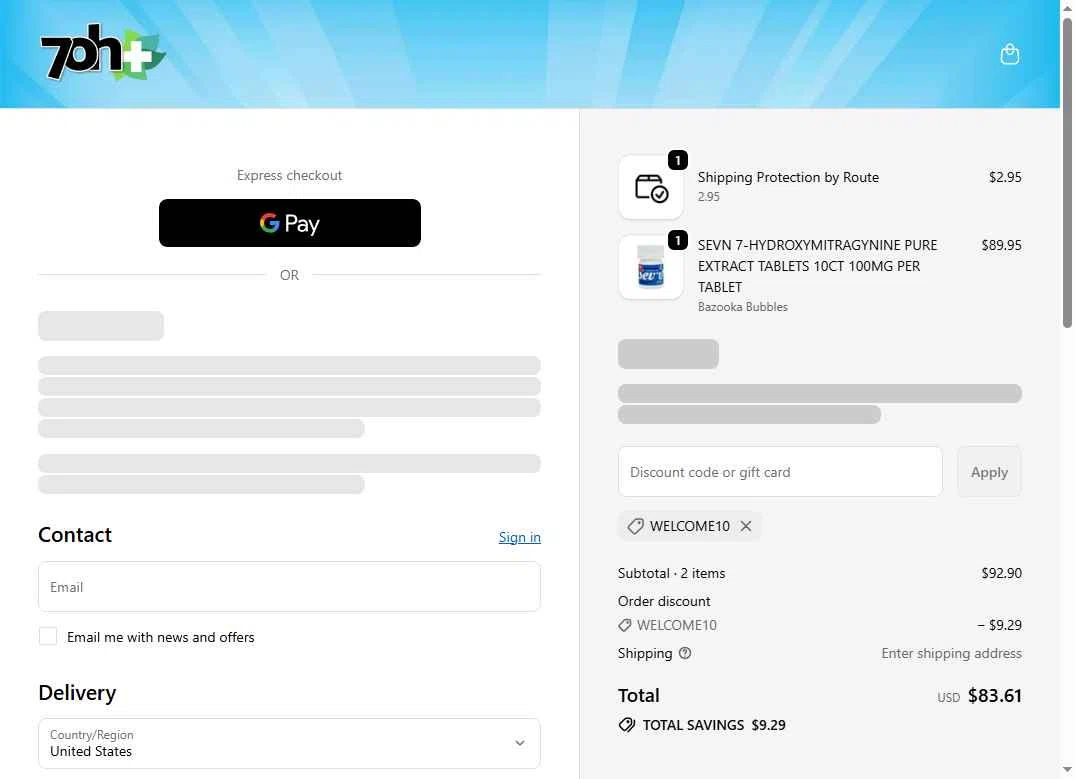Click the Subtotal · 2 items label

click(x=671, y=573)
